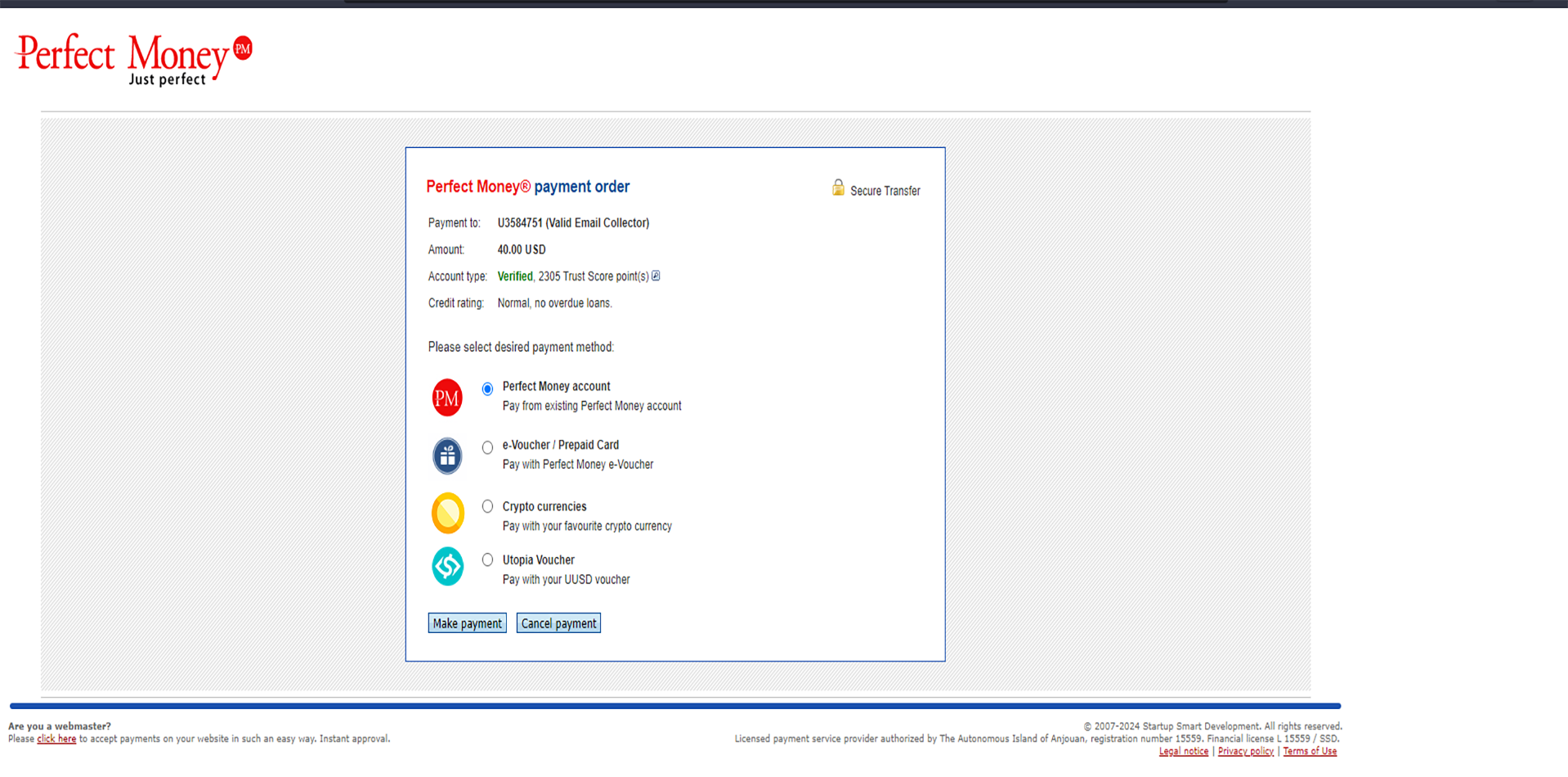
Task: Click the Cancel payment button
Action: click(x=558, y=623)
